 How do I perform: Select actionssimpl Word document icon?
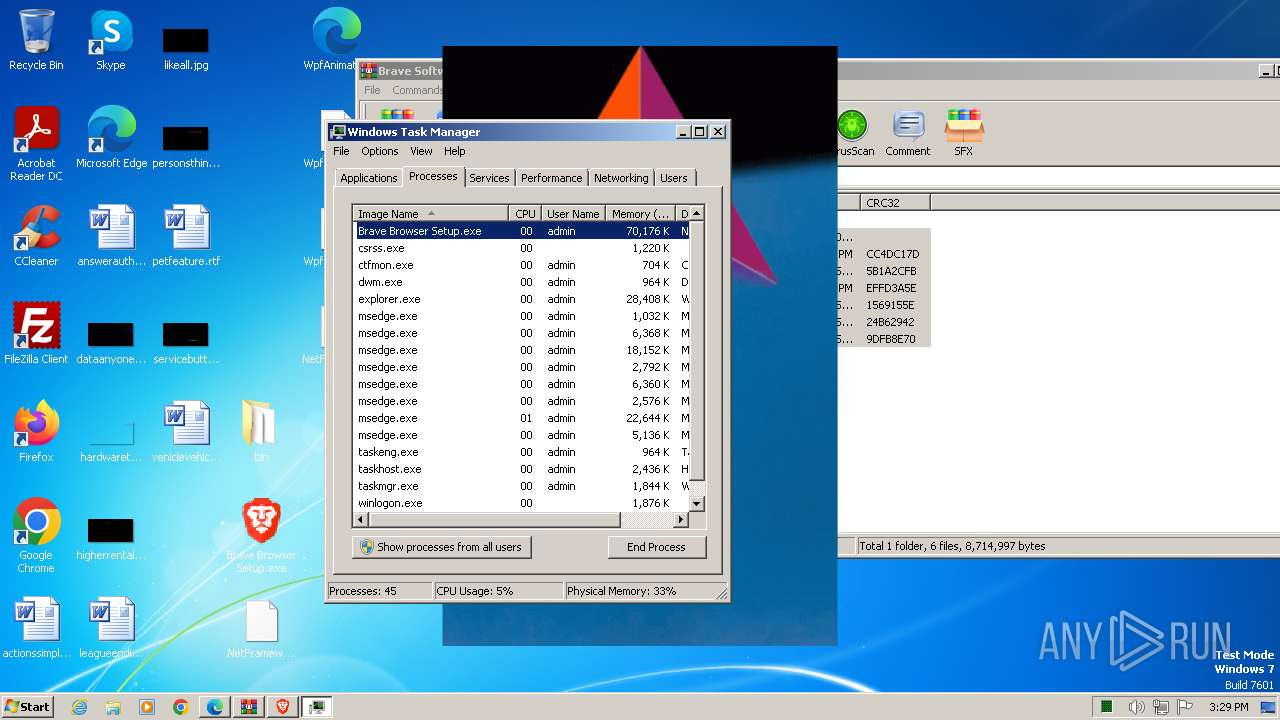tap(36, 628)
